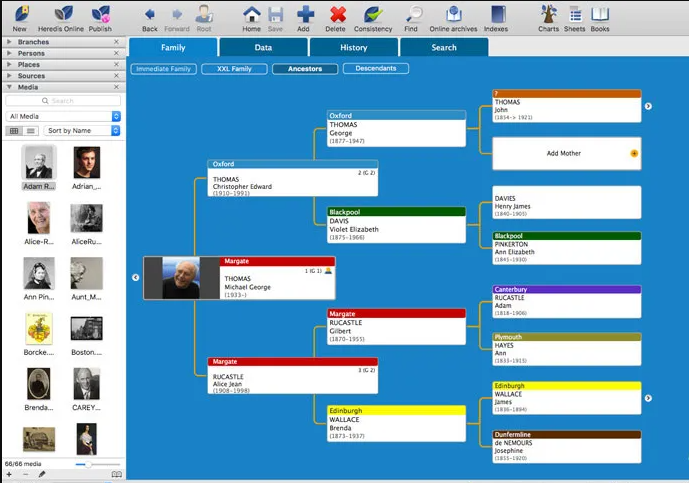Screen dimensions: 689x483
Task: Open the Charts tree icon
Action: point(548,14)
